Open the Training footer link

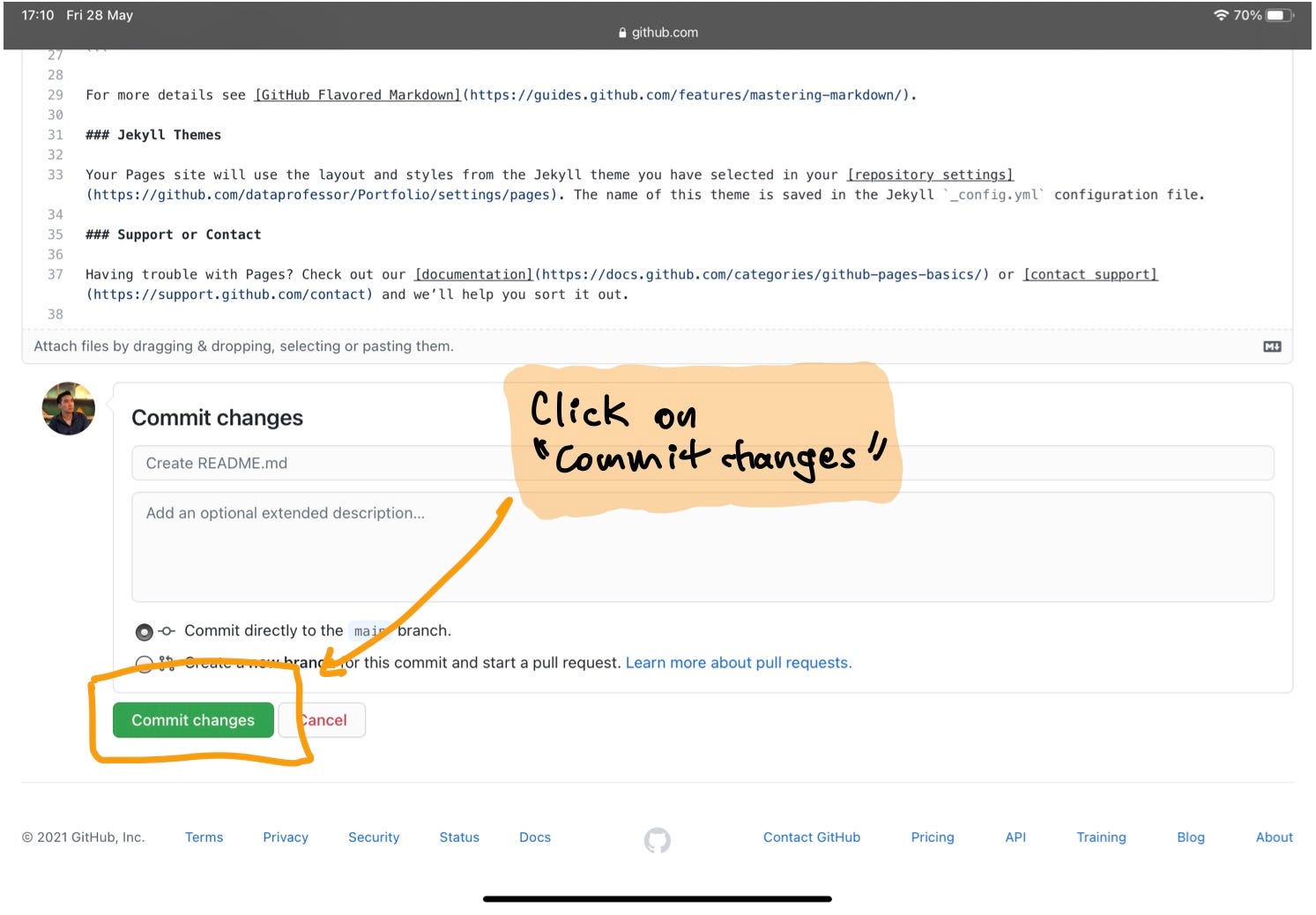[x=1101, y=837]
